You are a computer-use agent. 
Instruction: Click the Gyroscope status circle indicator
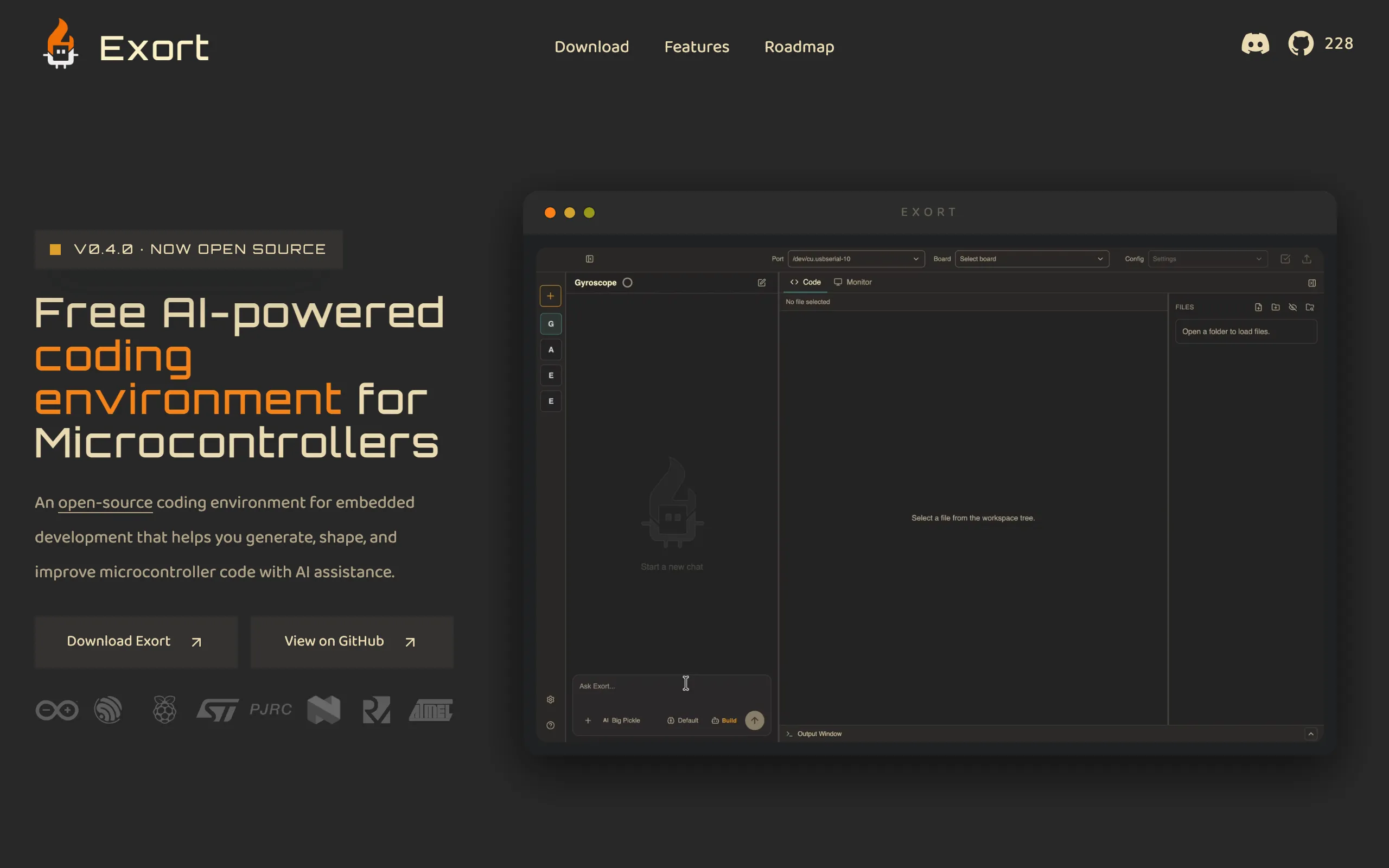627,283
